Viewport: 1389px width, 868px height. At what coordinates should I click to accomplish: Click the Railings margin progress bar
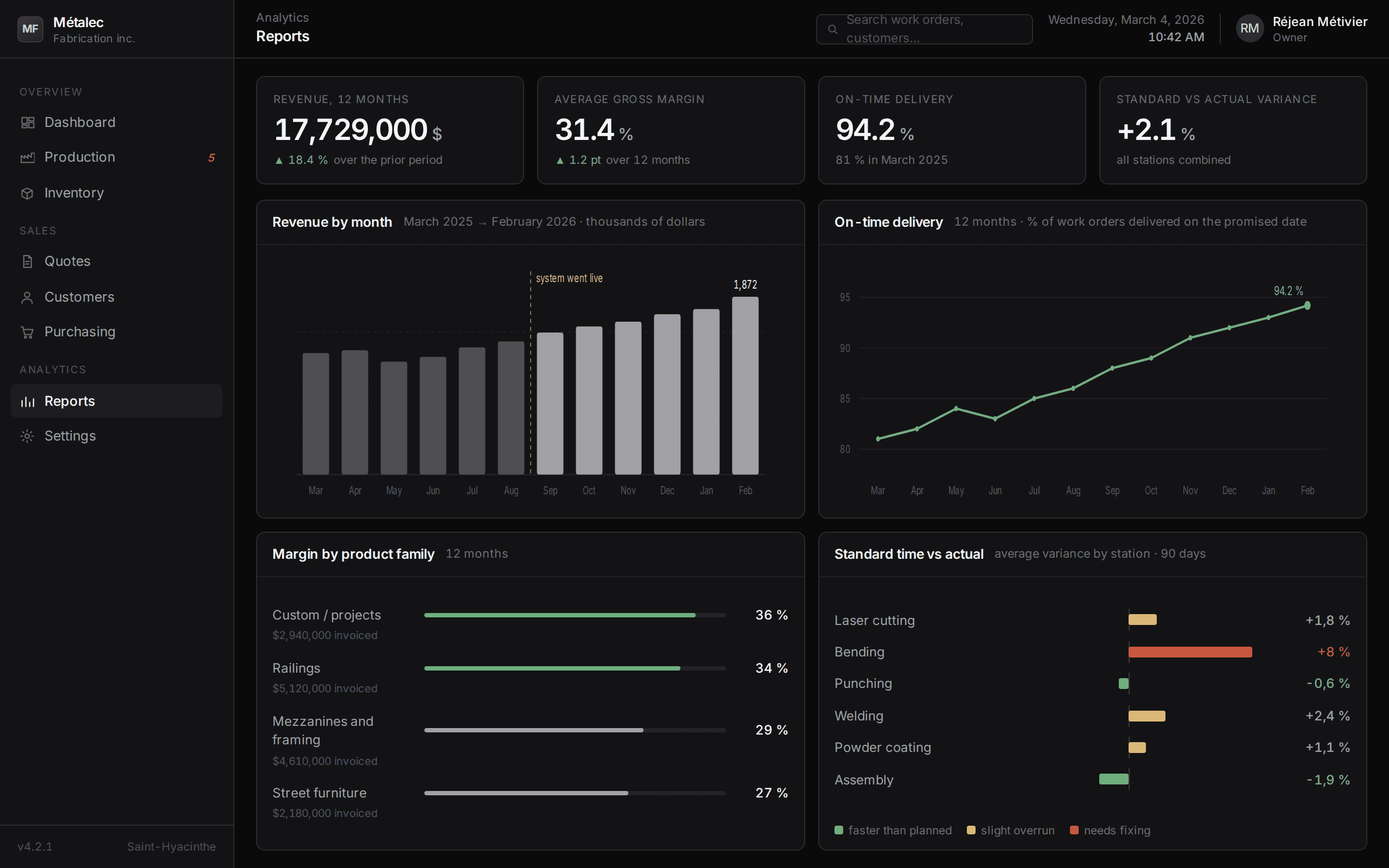coord(575,668)
